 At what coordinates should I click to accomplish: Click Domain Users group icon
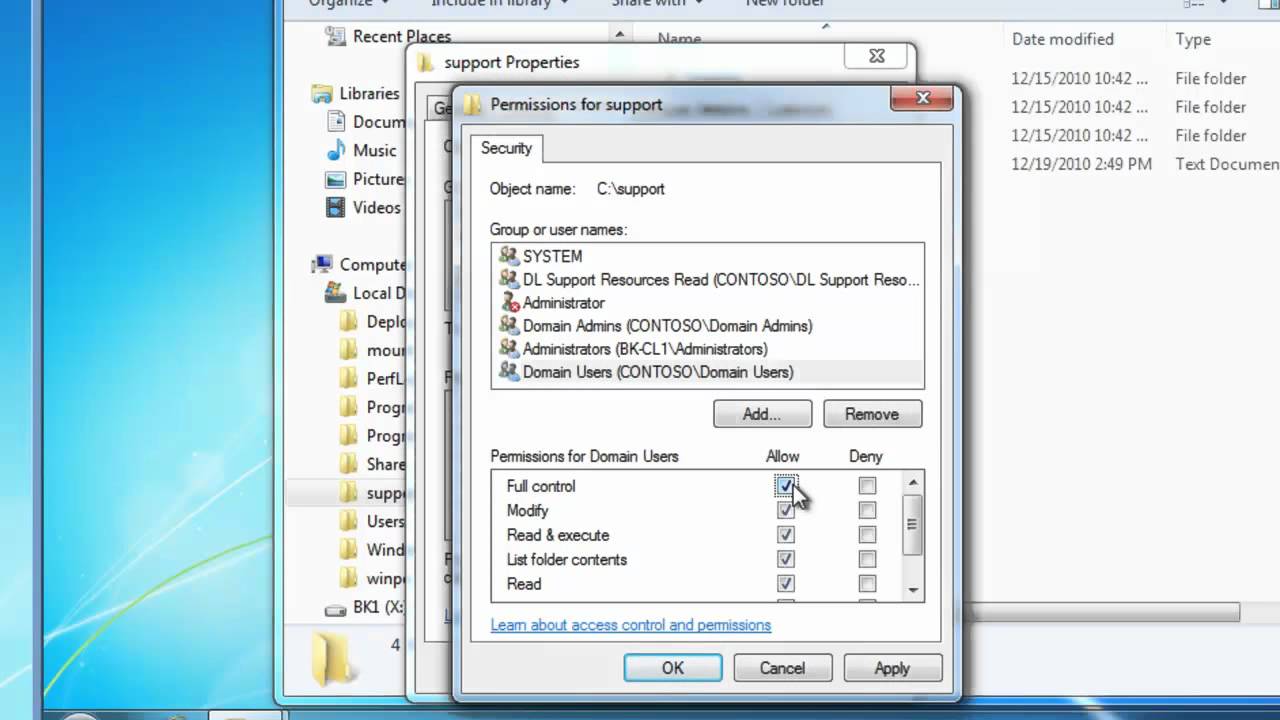click(x=509, y=371)
